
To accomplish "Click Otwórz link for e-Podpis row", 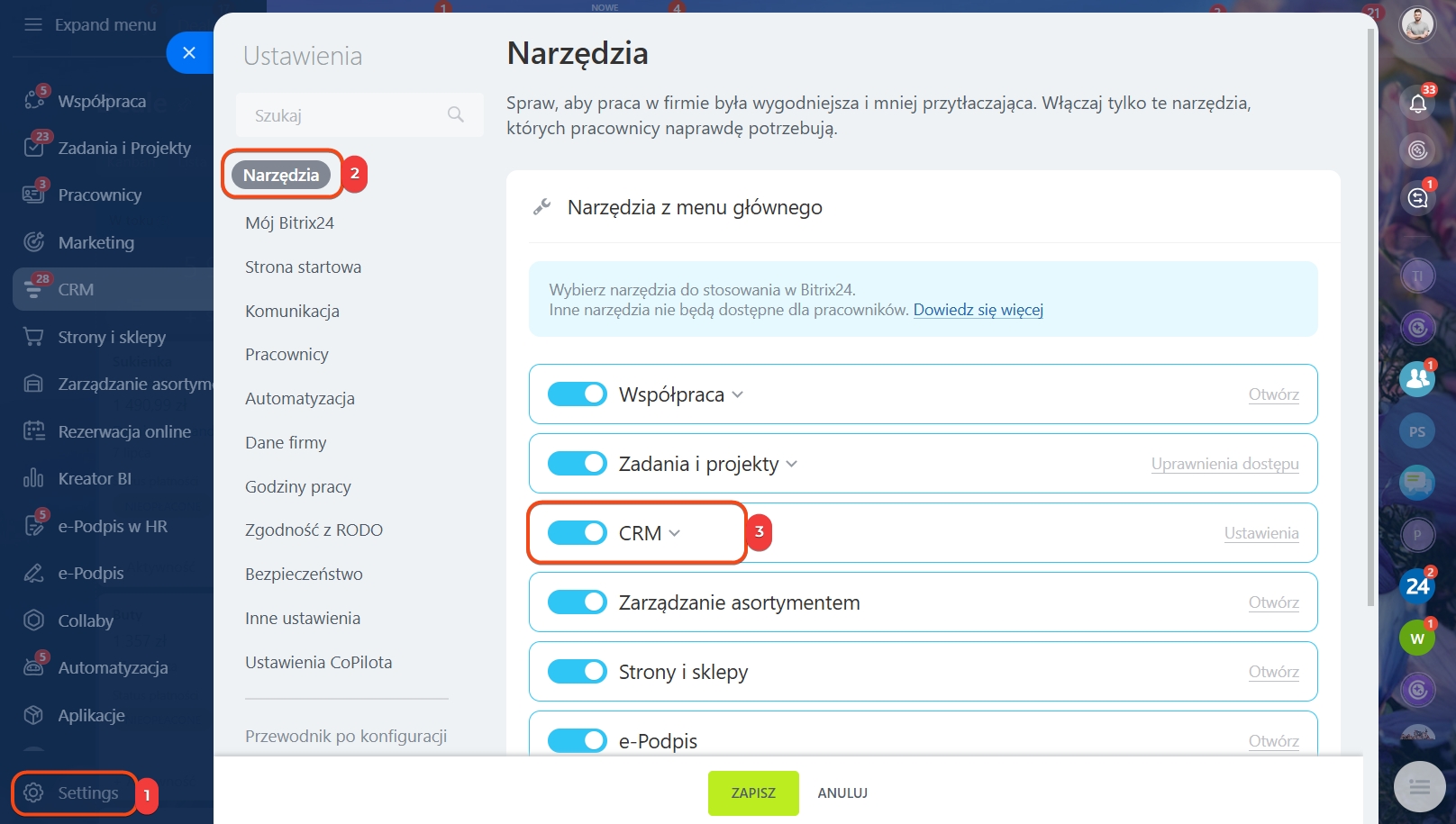I will point(1273,741).
